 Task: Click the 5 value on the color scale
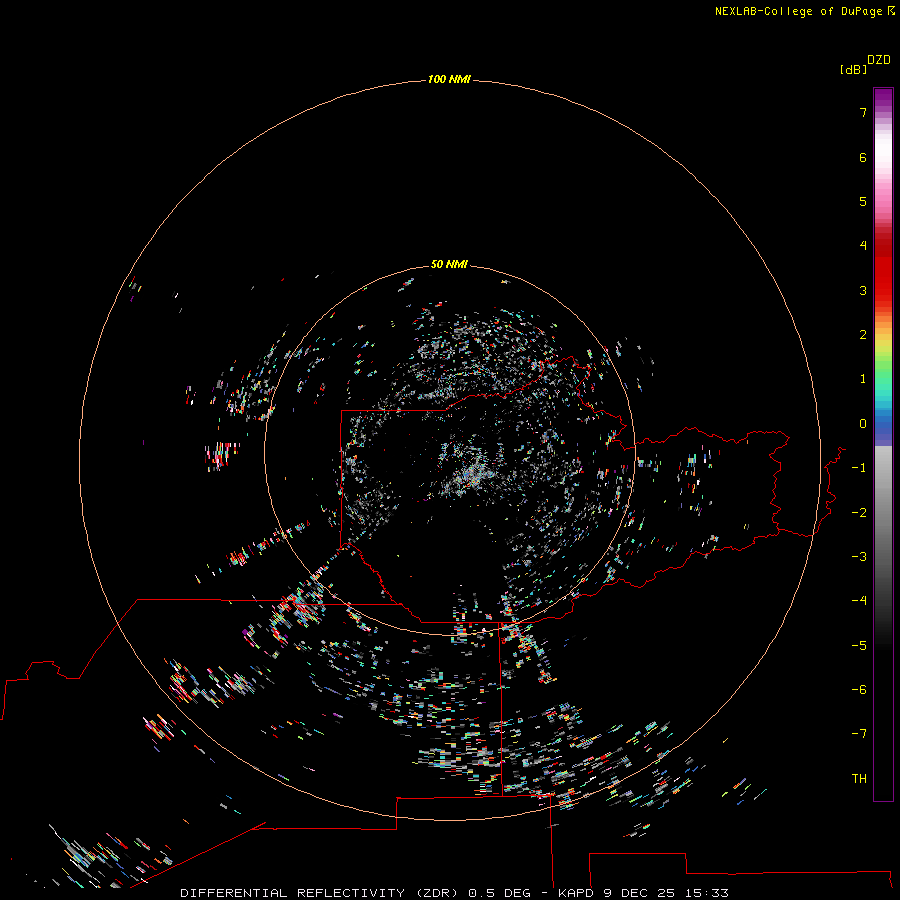(863, 201)
